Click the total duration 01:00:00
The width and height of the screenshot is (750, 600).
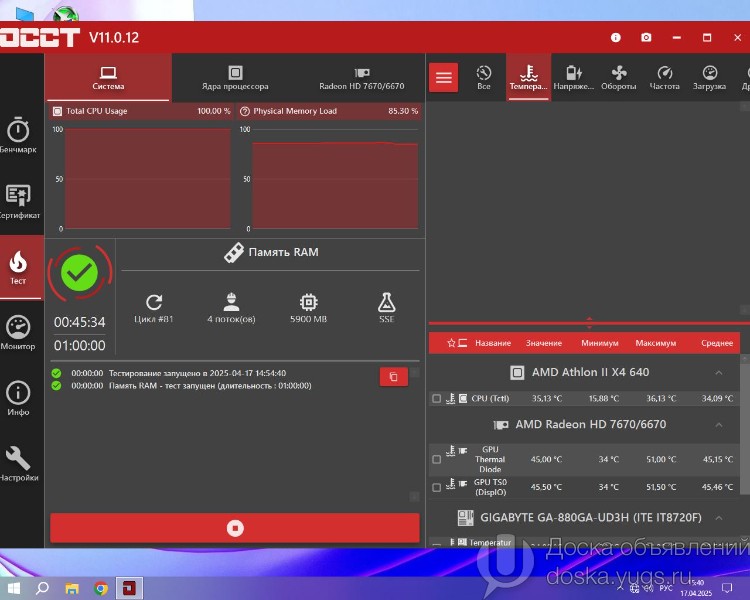point(79,345)
